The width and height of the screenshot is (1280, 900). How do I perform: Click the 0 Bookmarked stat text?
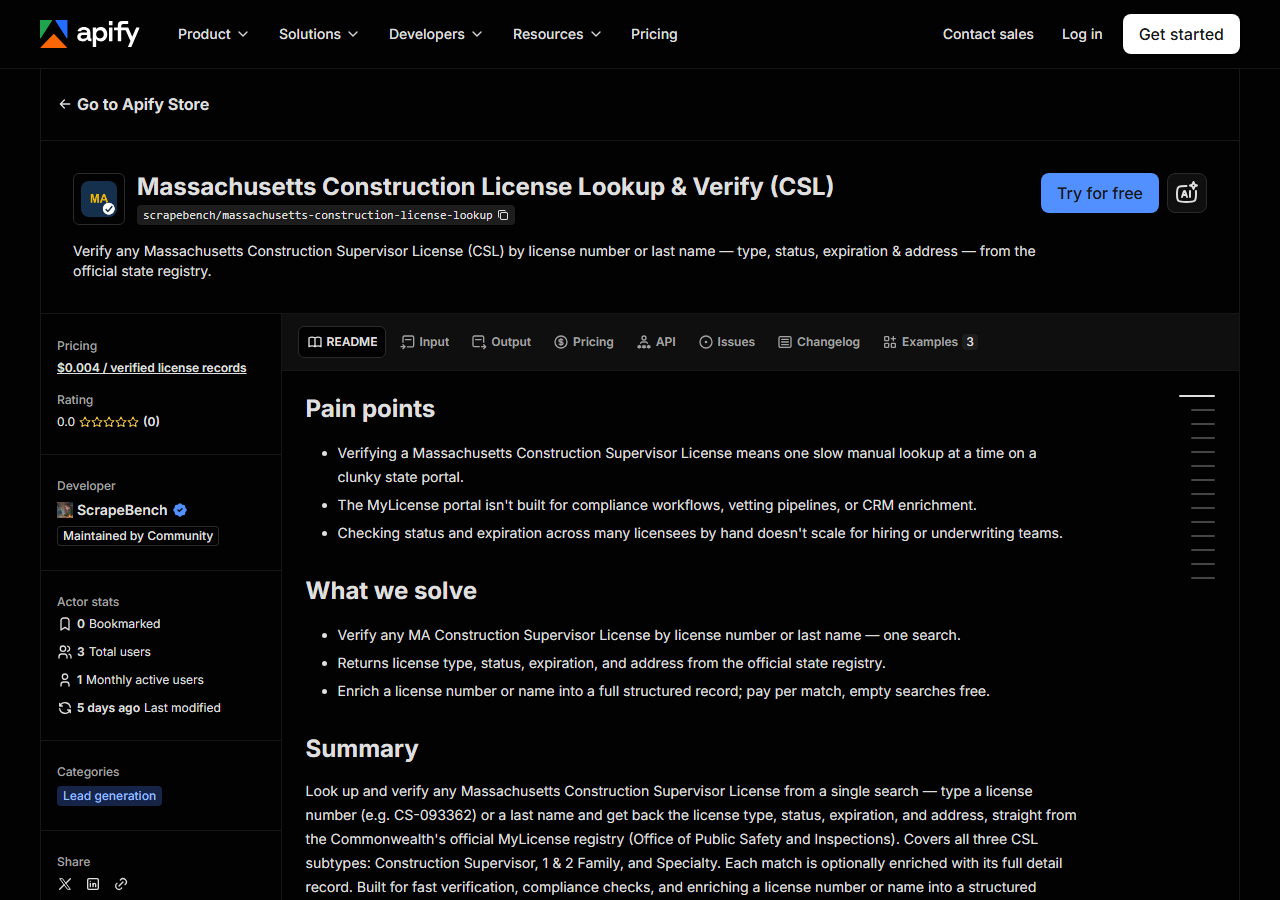point(119,624)
